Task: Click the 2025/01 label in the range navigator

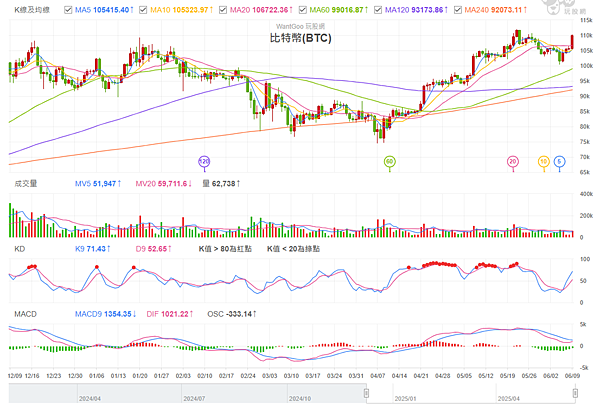Action: 405,399
